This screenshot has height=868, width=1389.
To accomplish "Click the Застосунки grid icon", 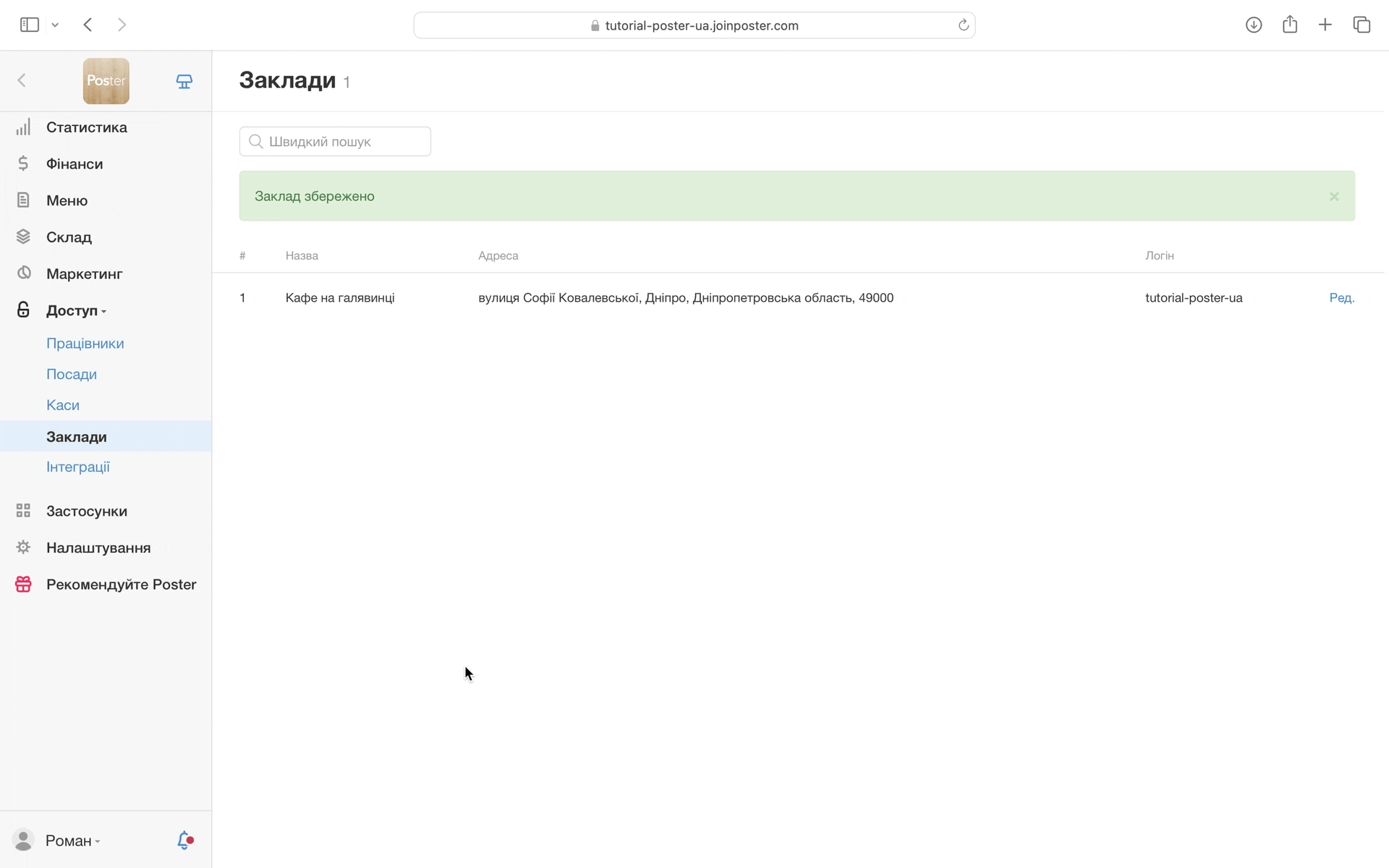I will [23, 511].
